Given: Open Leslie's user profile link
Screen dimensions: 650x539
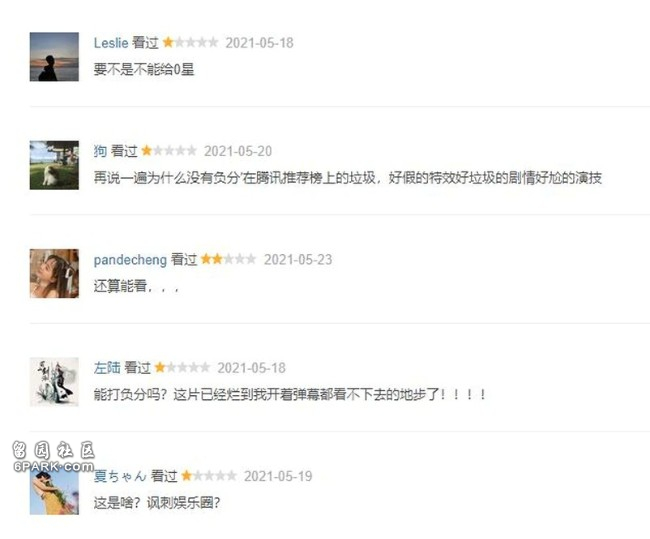Looking at the screenshot, I should (111, 43).
